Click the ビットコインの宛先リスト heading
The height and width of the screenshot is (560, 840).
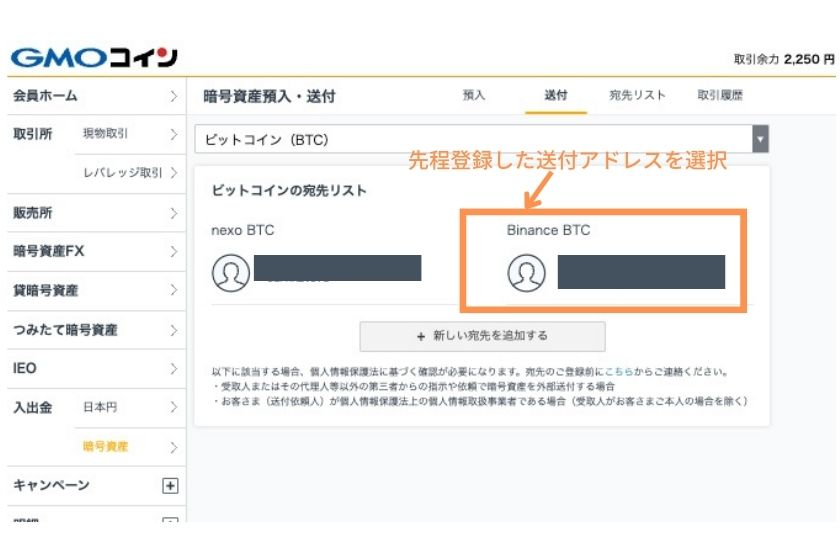pos(289,191)
